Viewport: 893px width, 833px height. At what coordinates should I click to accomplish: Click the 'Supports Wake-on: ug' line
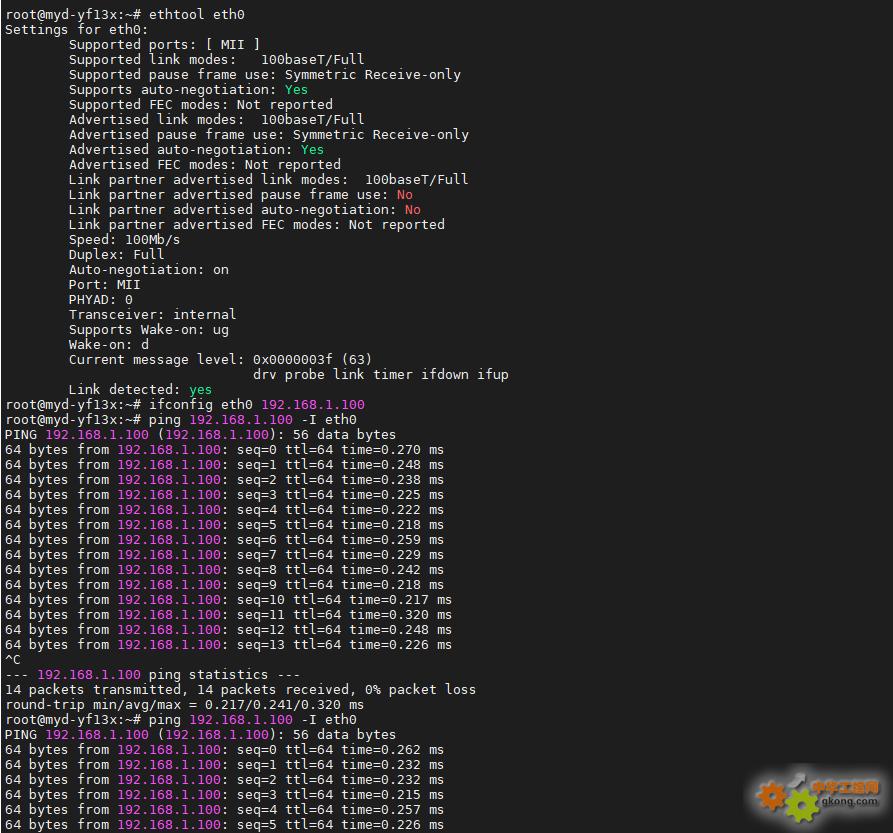point(152,330)
